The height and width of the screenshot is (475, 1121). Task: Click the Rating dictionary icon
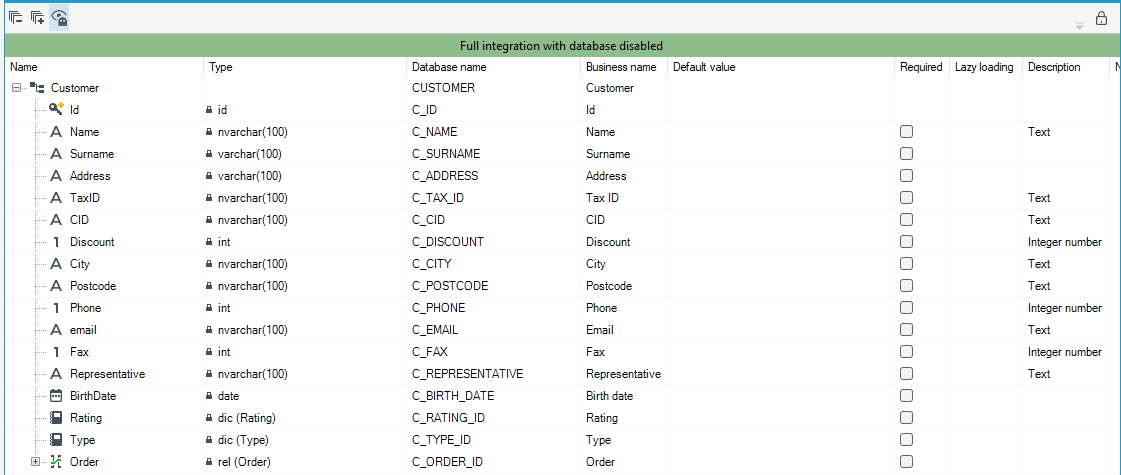coord(56,418)
